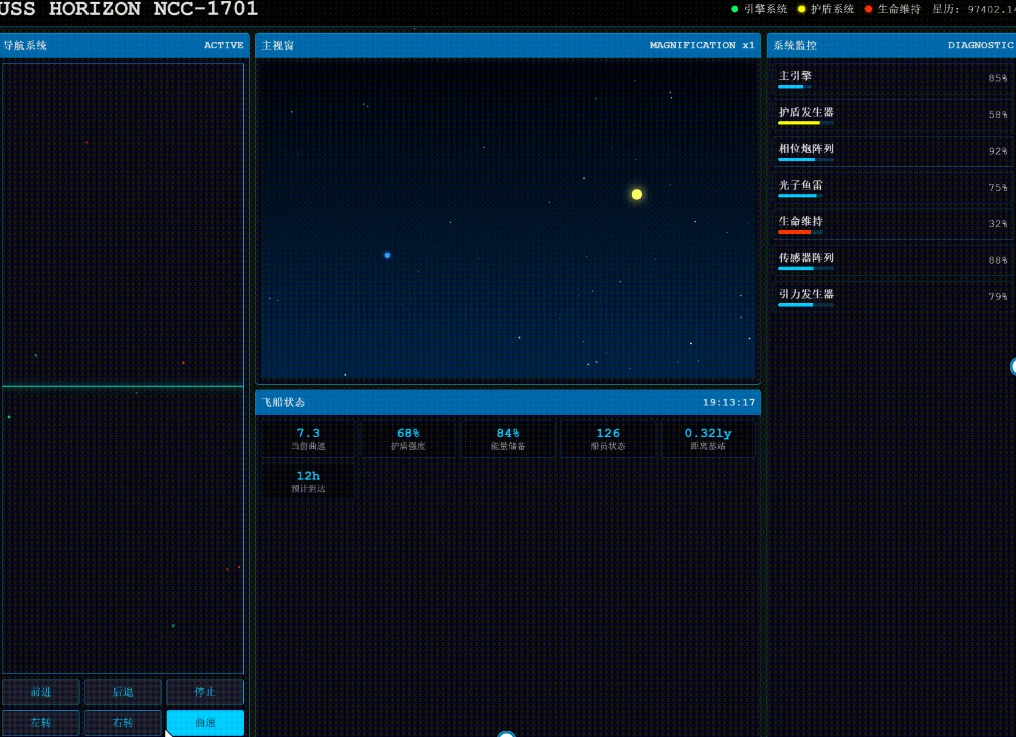Click the red 生命维持 level bar in monitor
The width and height of the screenshot is (1016, 737).
coord(800,232)
